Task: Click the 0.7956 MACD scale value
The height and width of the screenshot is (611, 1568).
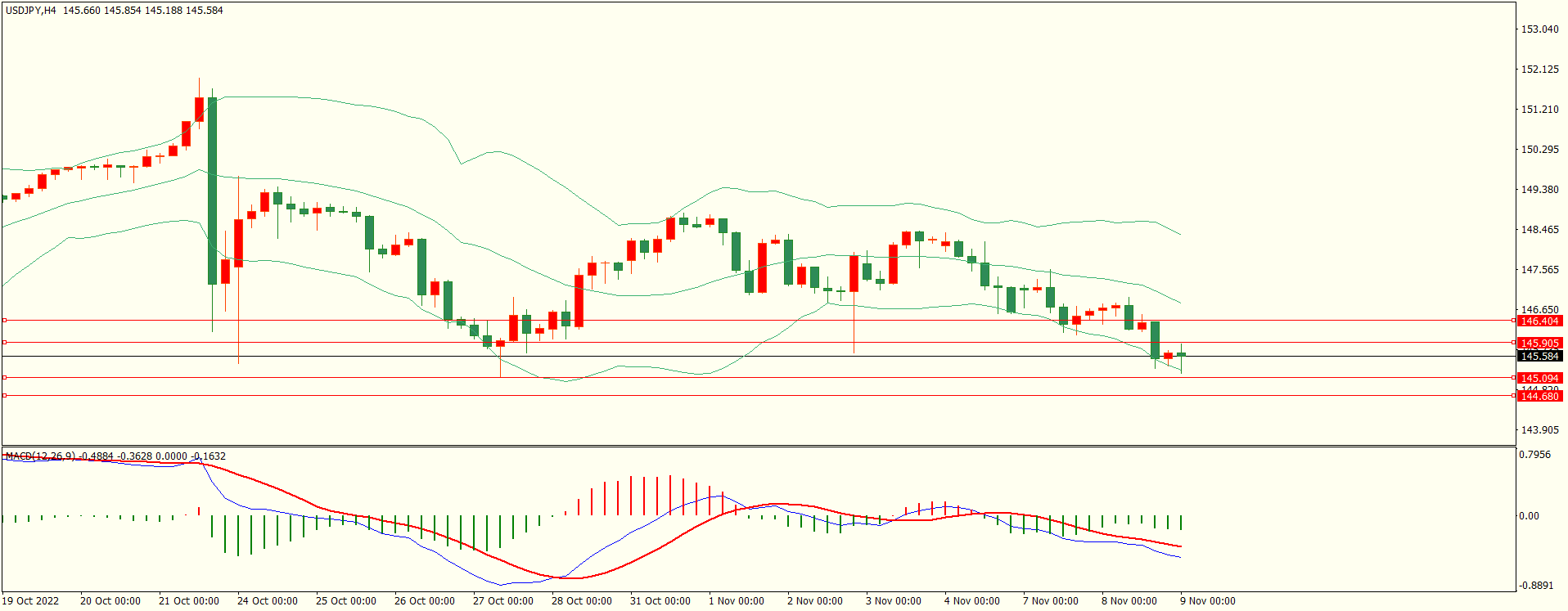Action: (1534, 455)
